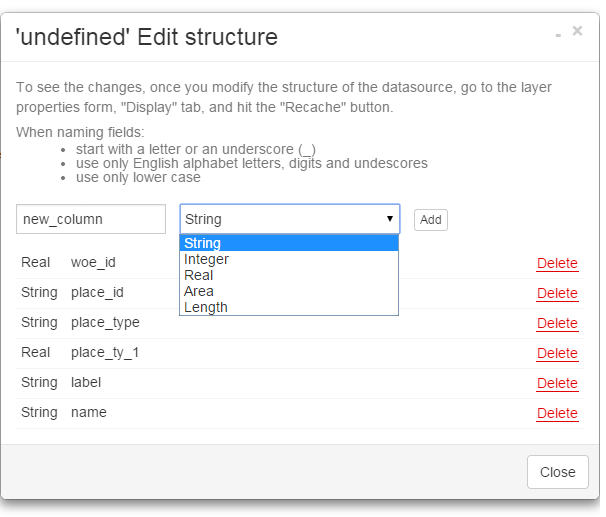Screen dimensions: 606x517
Task: Click the String type combo box
Action: click(x=290, y=219)
